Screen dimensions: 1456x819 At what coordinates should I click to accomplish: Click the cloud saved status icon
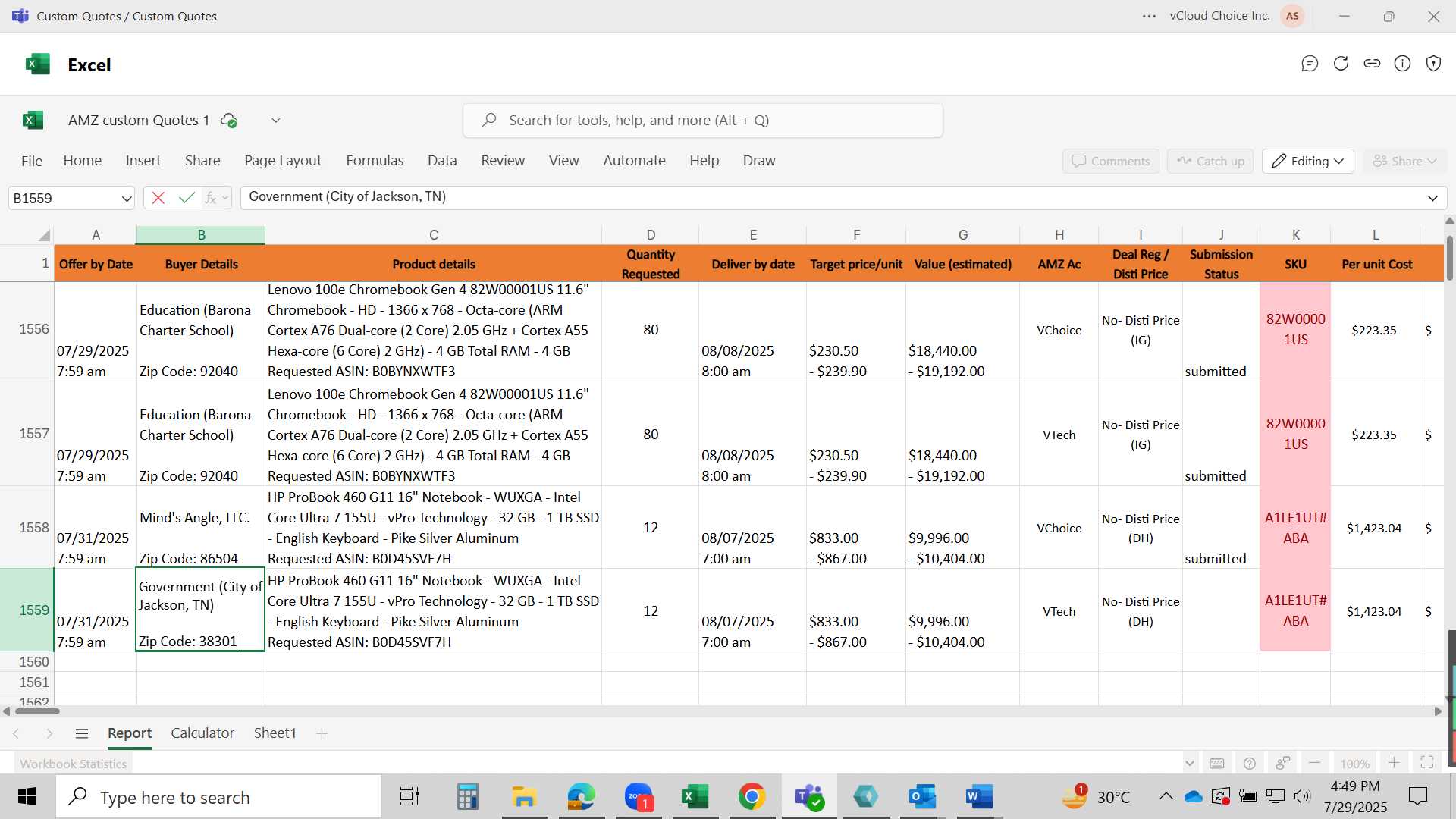pyautogui.click(x=228, y=120)
